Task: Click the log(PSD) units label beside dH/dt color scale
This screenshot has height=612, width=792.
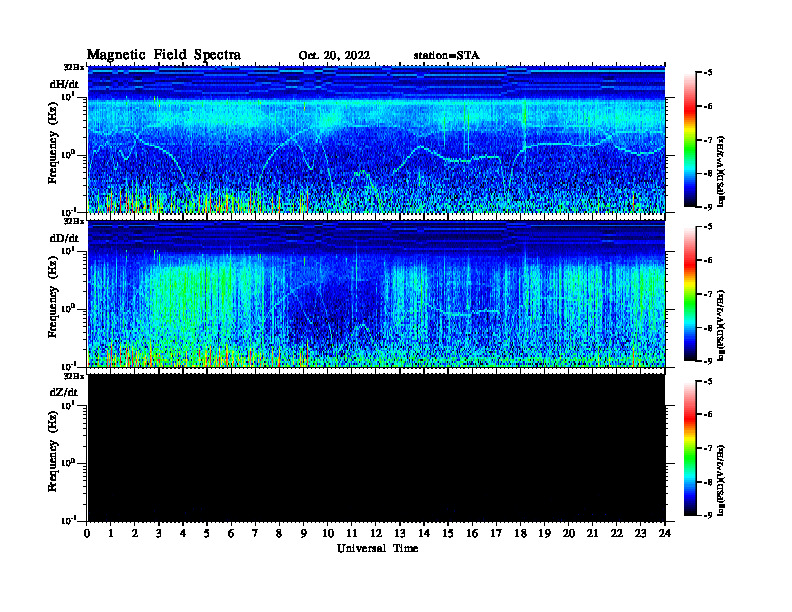Action: tap(721, 171)
